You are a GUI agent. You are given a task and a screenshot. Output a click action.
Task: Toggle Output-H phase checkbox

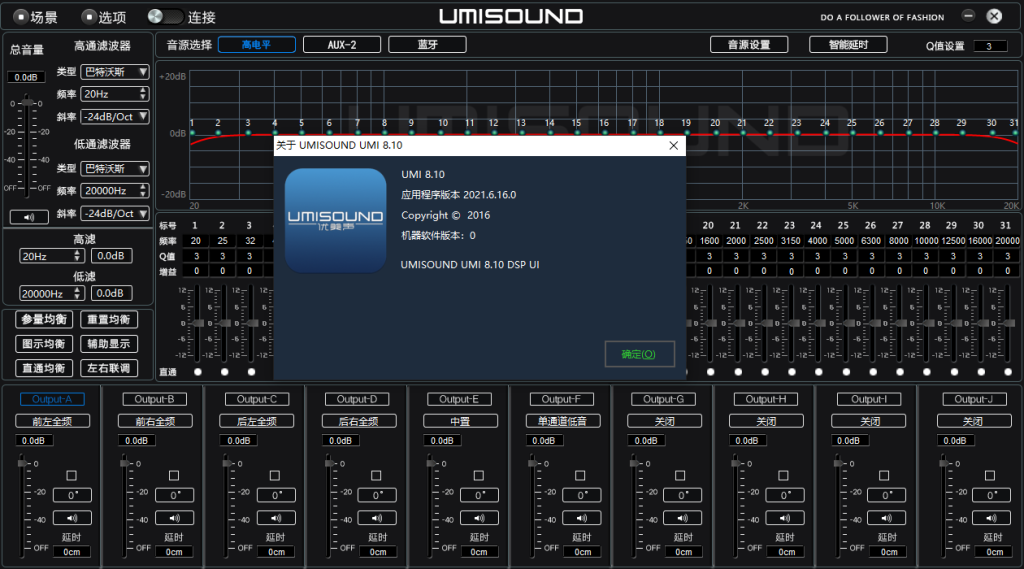[x=784, y=476]
